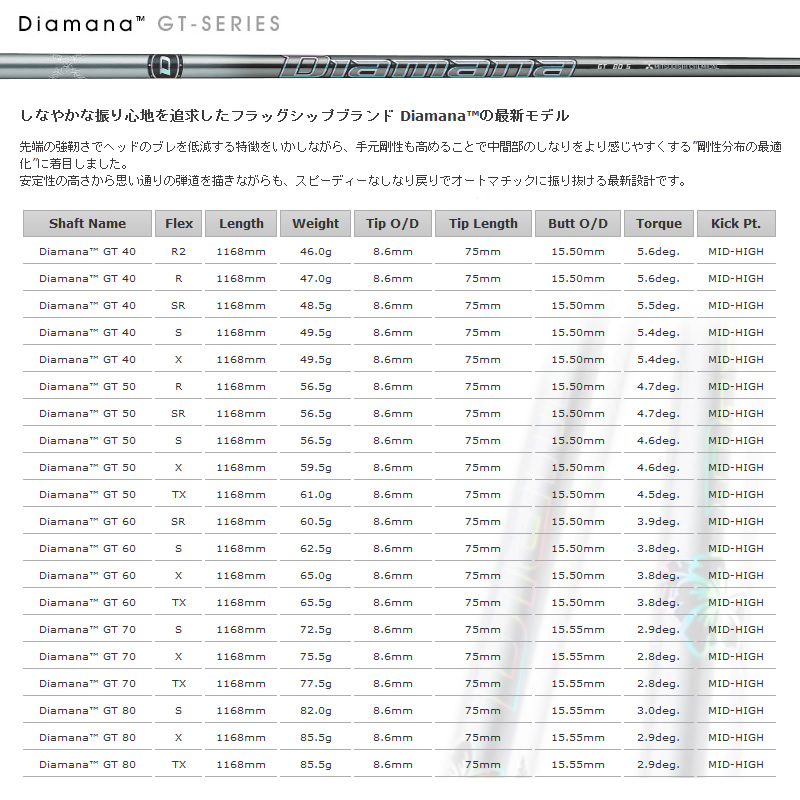Select the 65.5g weight value
The height and width of the screenshot is (800, 800).
click(x=316, y=603)
